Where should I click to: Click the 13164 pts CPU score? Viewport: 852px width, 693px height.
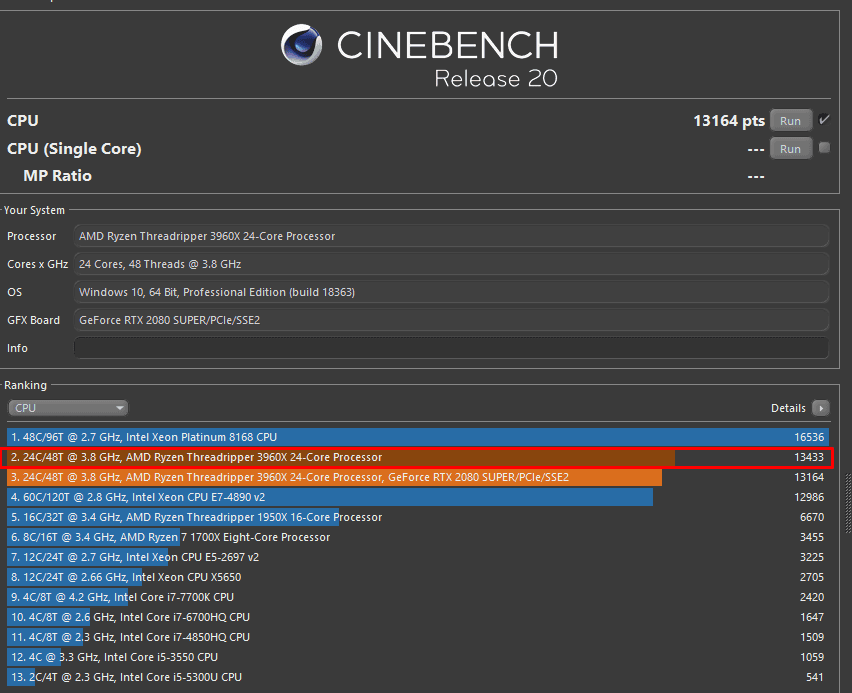point(729,121)
